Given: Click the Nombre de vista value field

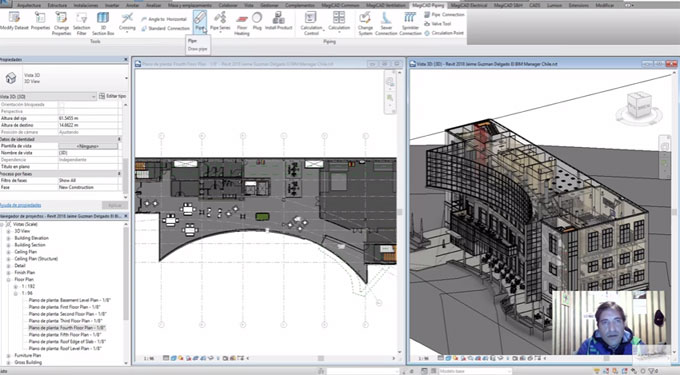Looking at the screenshot, I should pyautogui.click(x=89, y=153).
